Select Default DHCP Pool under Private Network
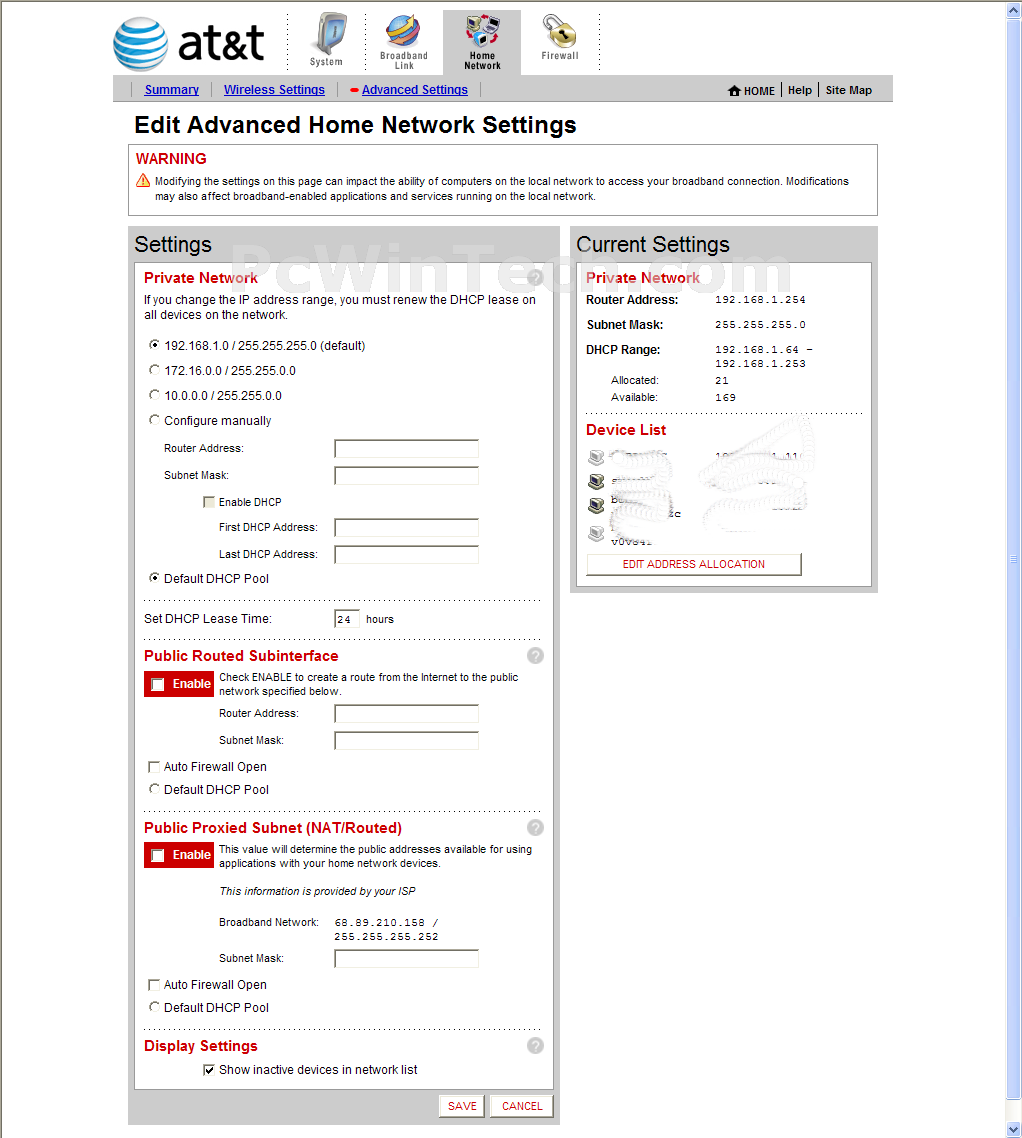The image size is (1022, 1138). coord(154,578)
